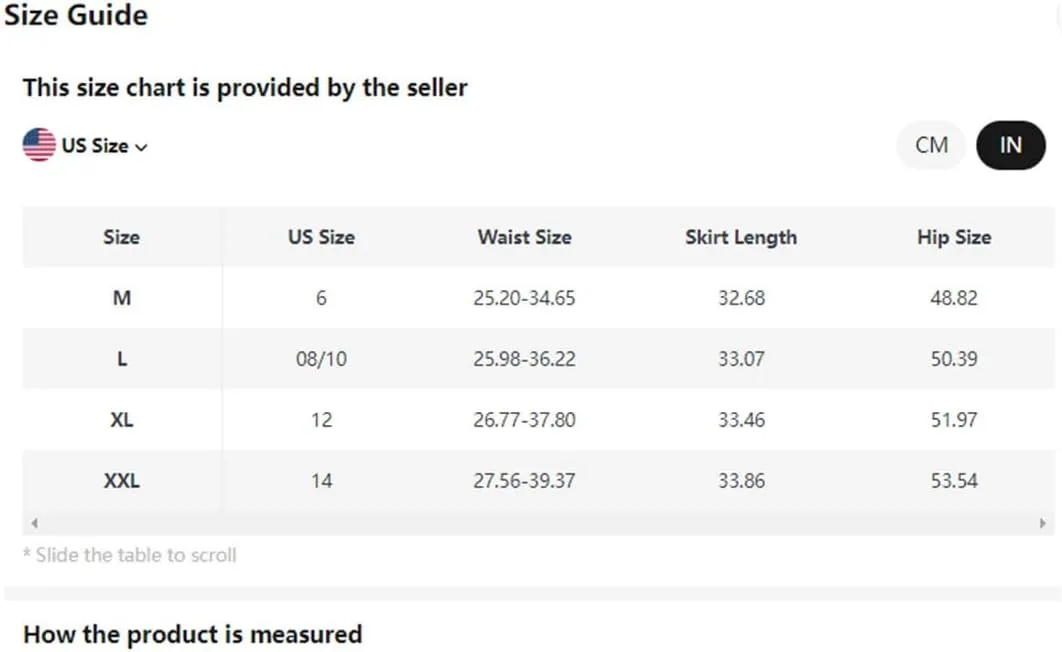Click the 08/10 US size cell
The width and height of the screenshot is (1062, 652).
point(321,359)
